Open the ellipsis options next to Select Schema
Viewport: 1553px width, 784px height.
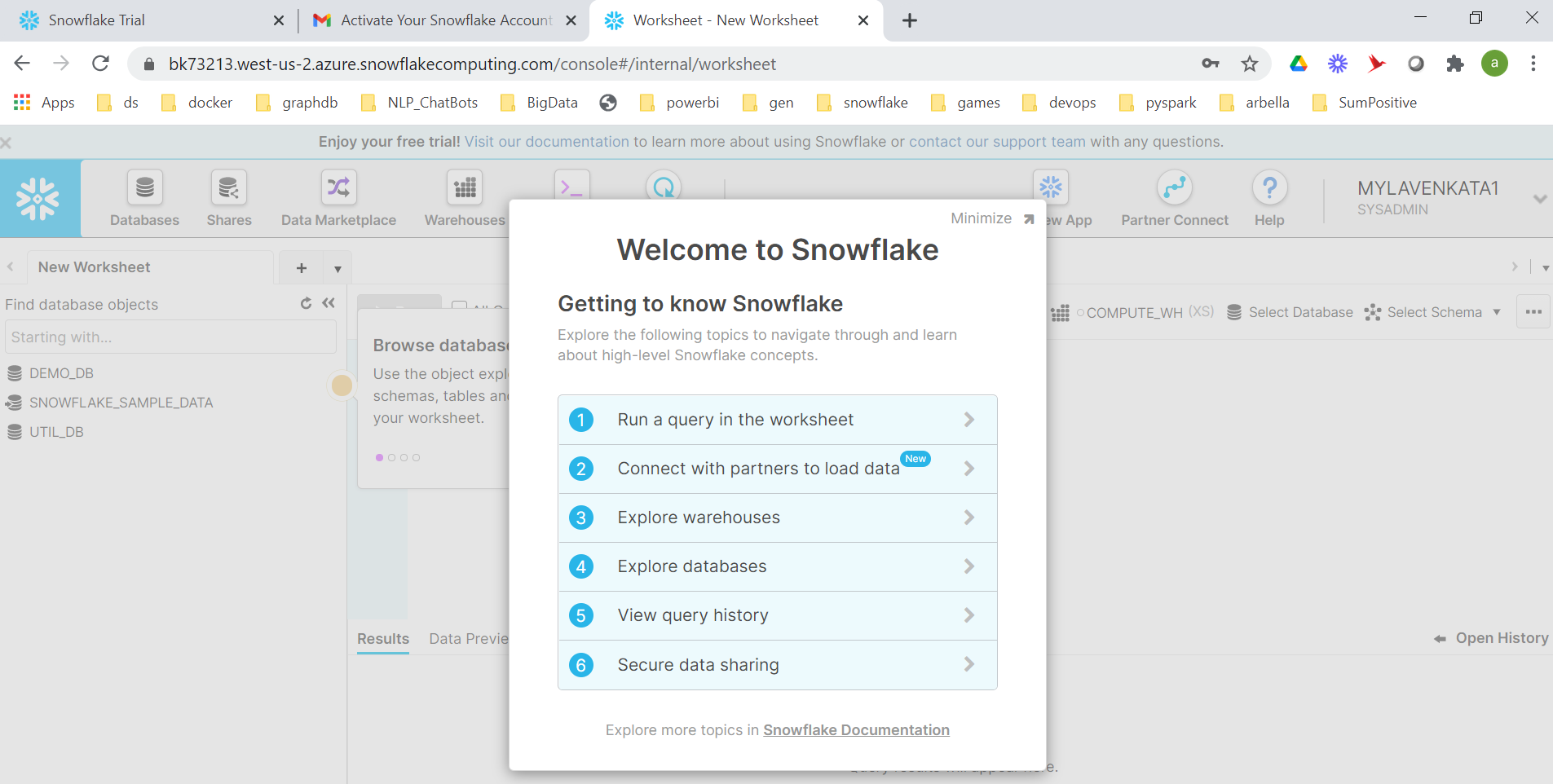pyautogui.click(x=1533, y=311)
